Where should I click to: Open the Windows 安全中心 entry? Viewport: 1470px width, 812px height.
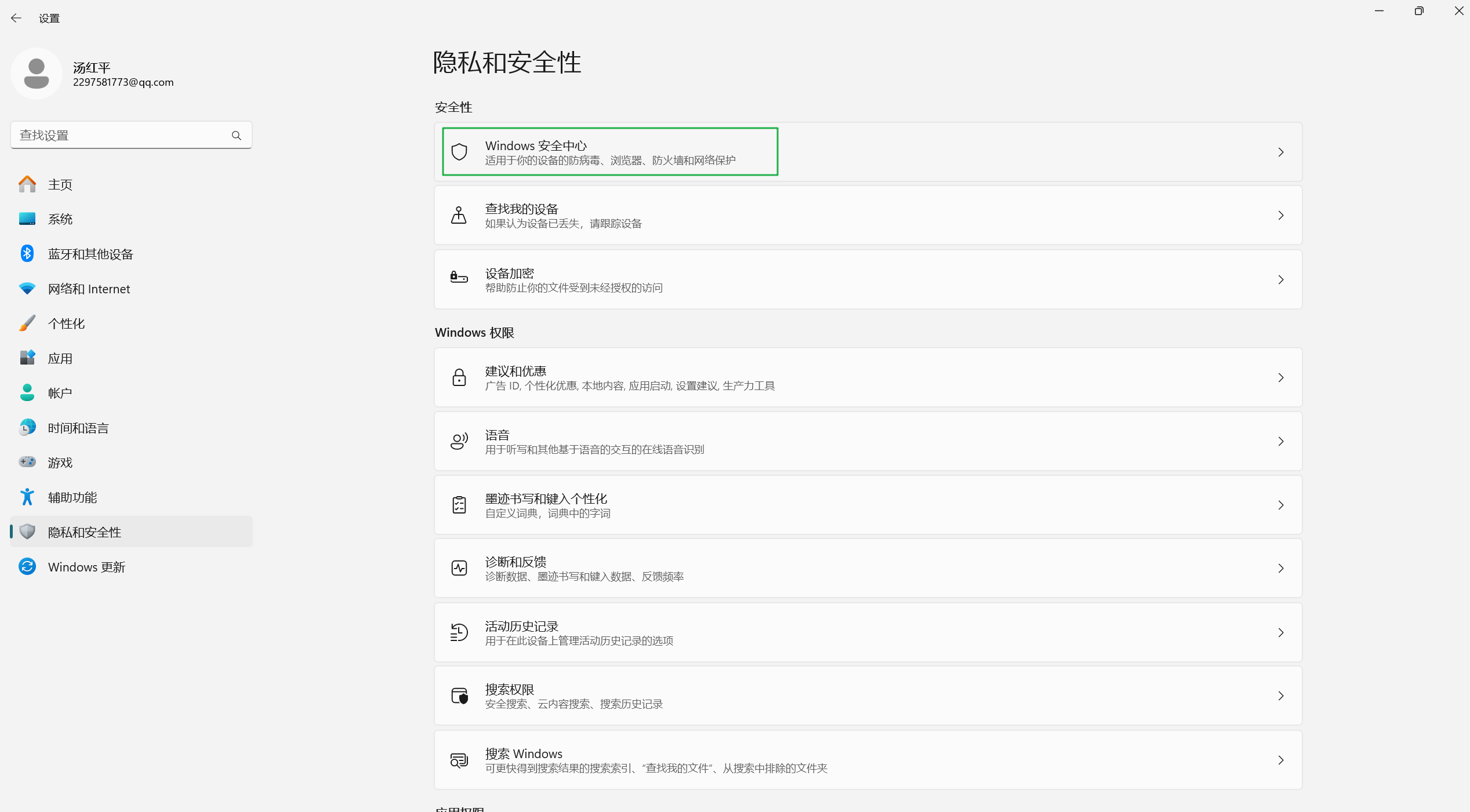pos(868,152)
